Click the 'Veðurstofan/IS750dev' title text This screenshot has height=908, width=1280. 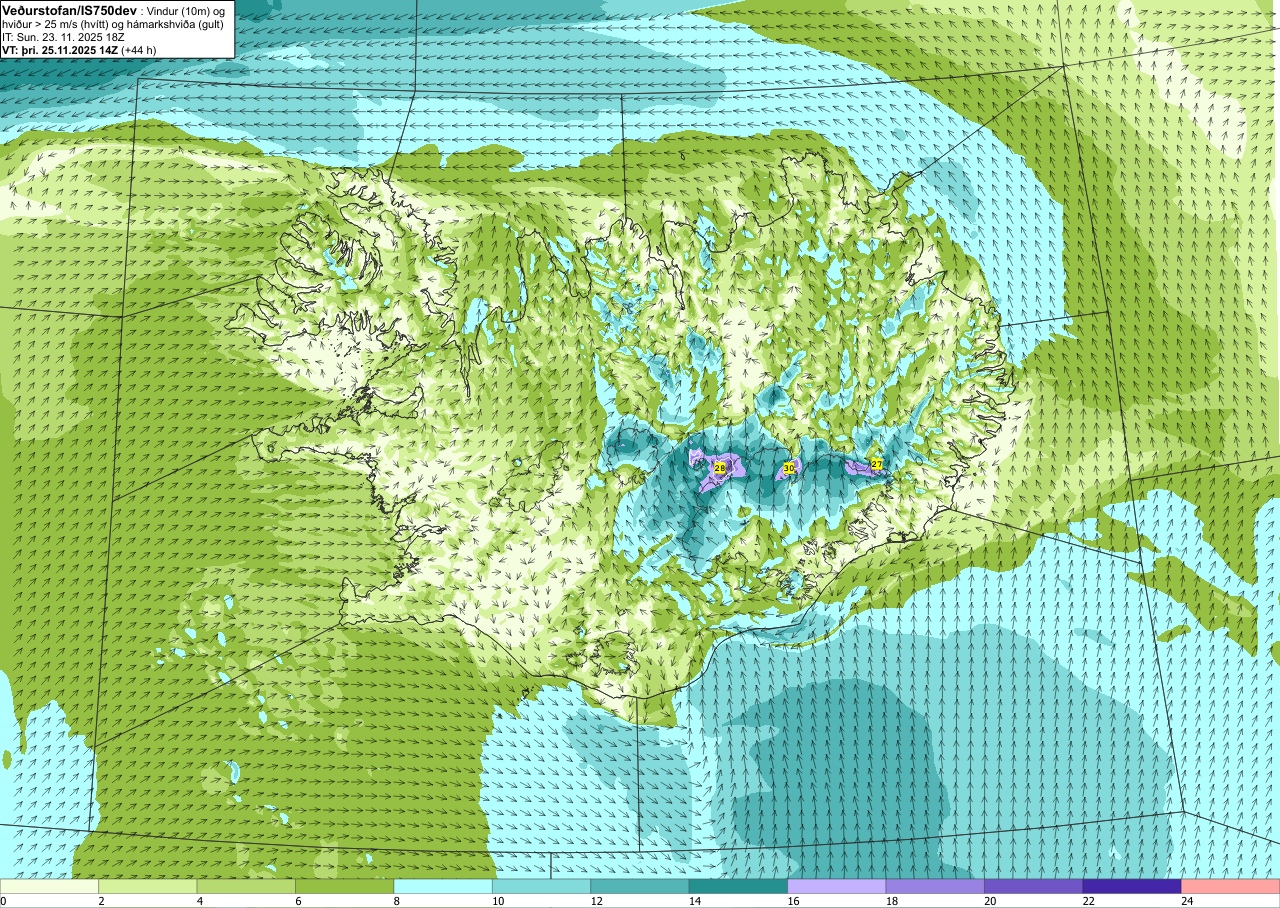[70, 10]
